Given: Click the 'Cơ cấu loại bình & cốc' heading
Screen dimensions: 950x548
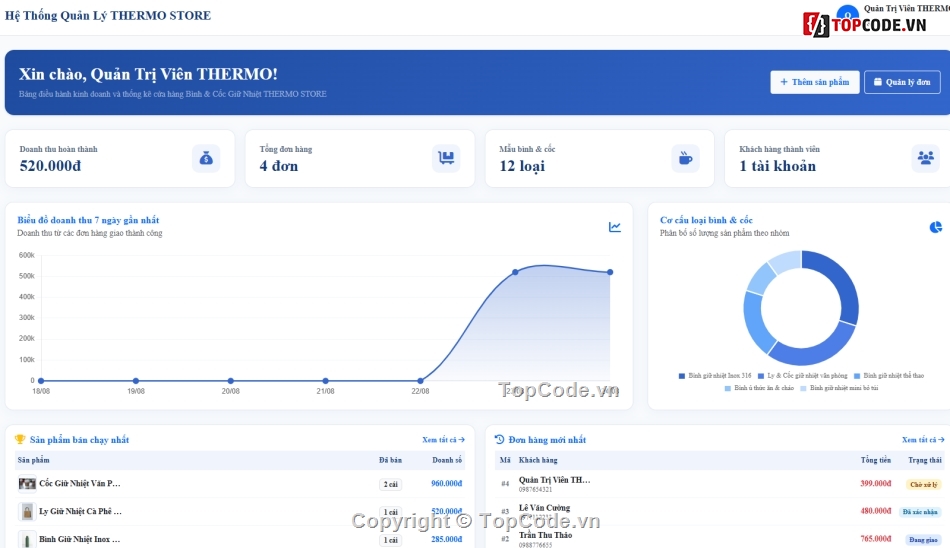Looking at the screenshot, I should 706,220.
